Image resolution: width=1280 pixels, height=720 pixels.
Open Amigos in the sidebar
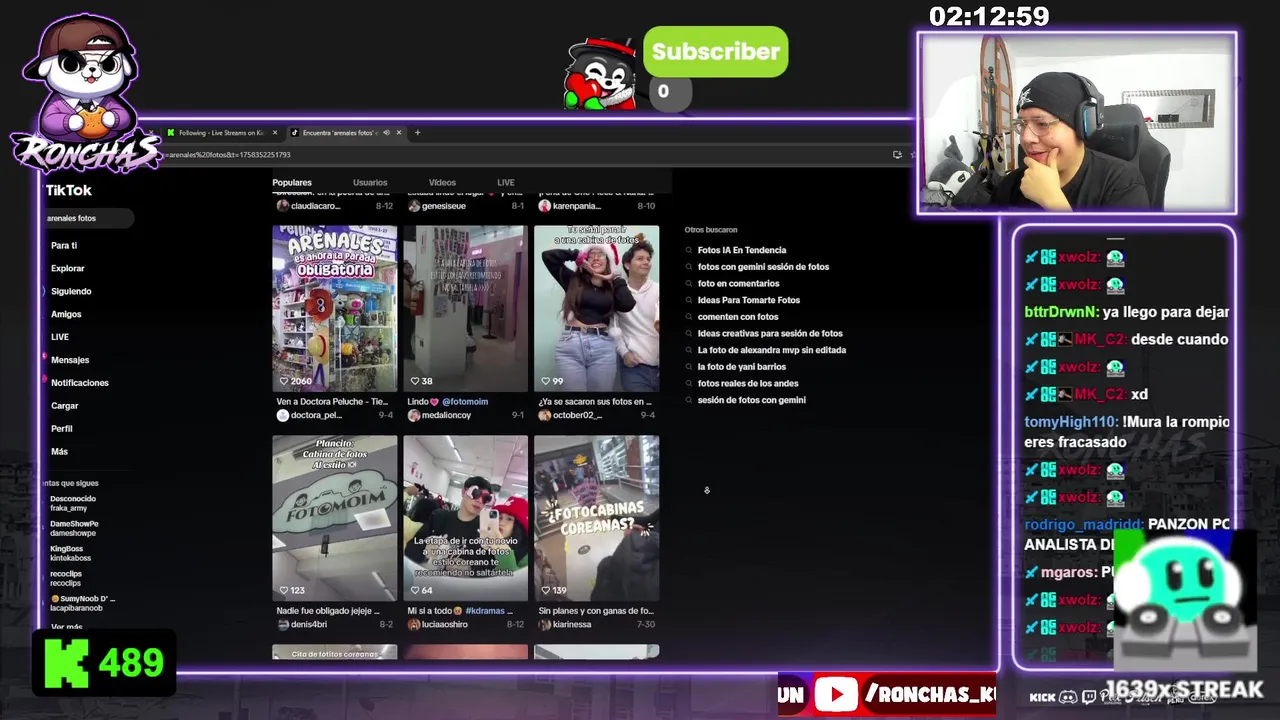click(66, 314)
